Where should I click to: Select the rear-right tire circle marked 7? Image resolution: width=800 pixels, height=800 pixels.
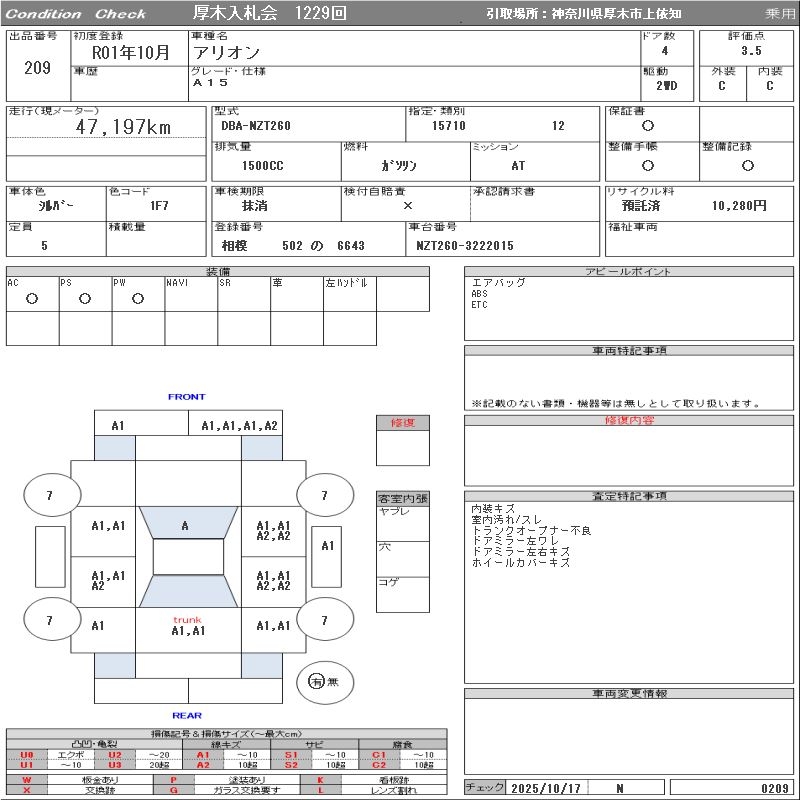click(x=324, y=621)
